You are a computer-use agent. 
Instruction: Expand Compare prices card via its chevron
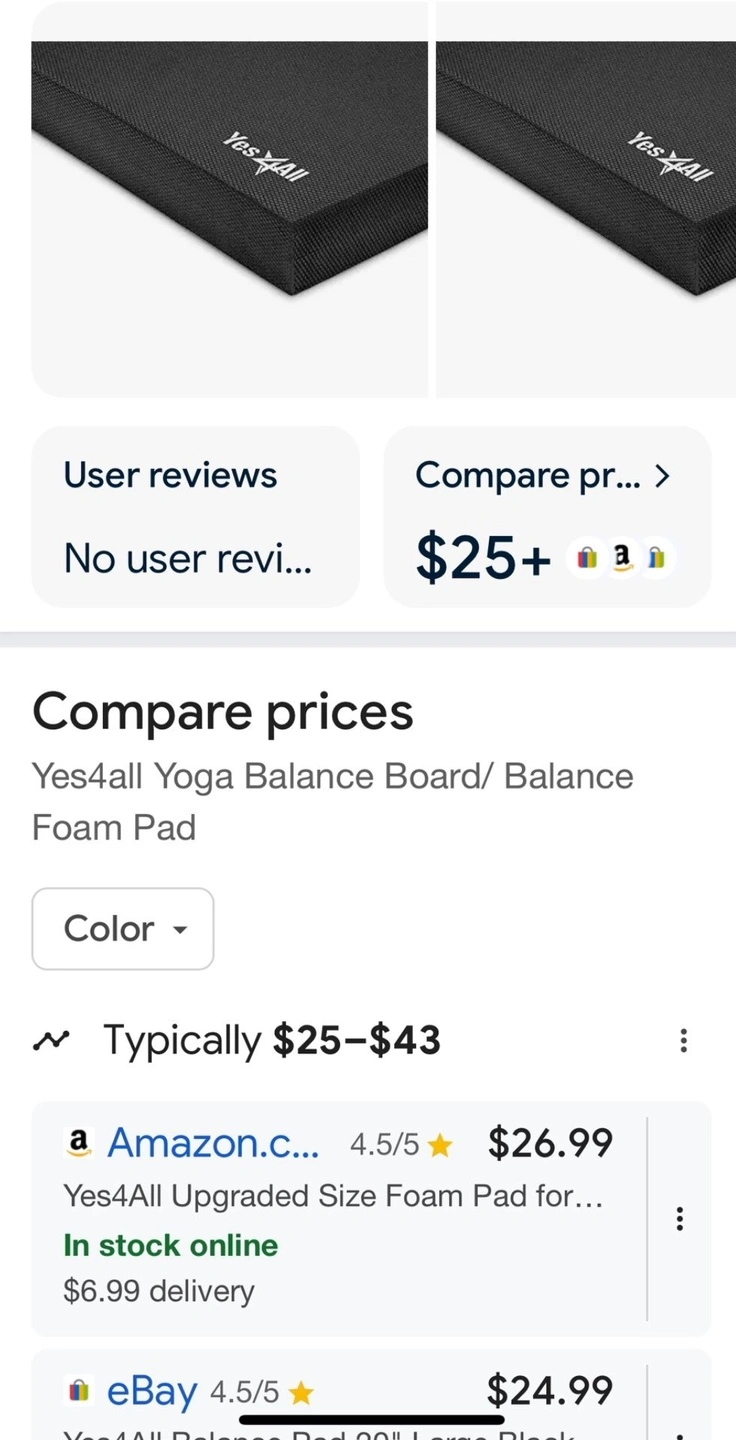[661, 476]
